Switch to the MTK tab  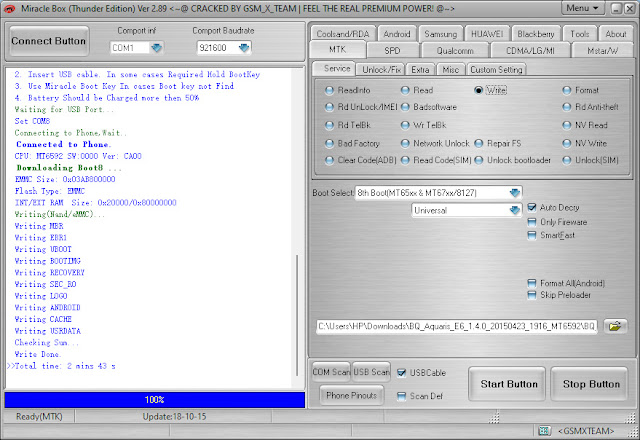coord(338,50)
